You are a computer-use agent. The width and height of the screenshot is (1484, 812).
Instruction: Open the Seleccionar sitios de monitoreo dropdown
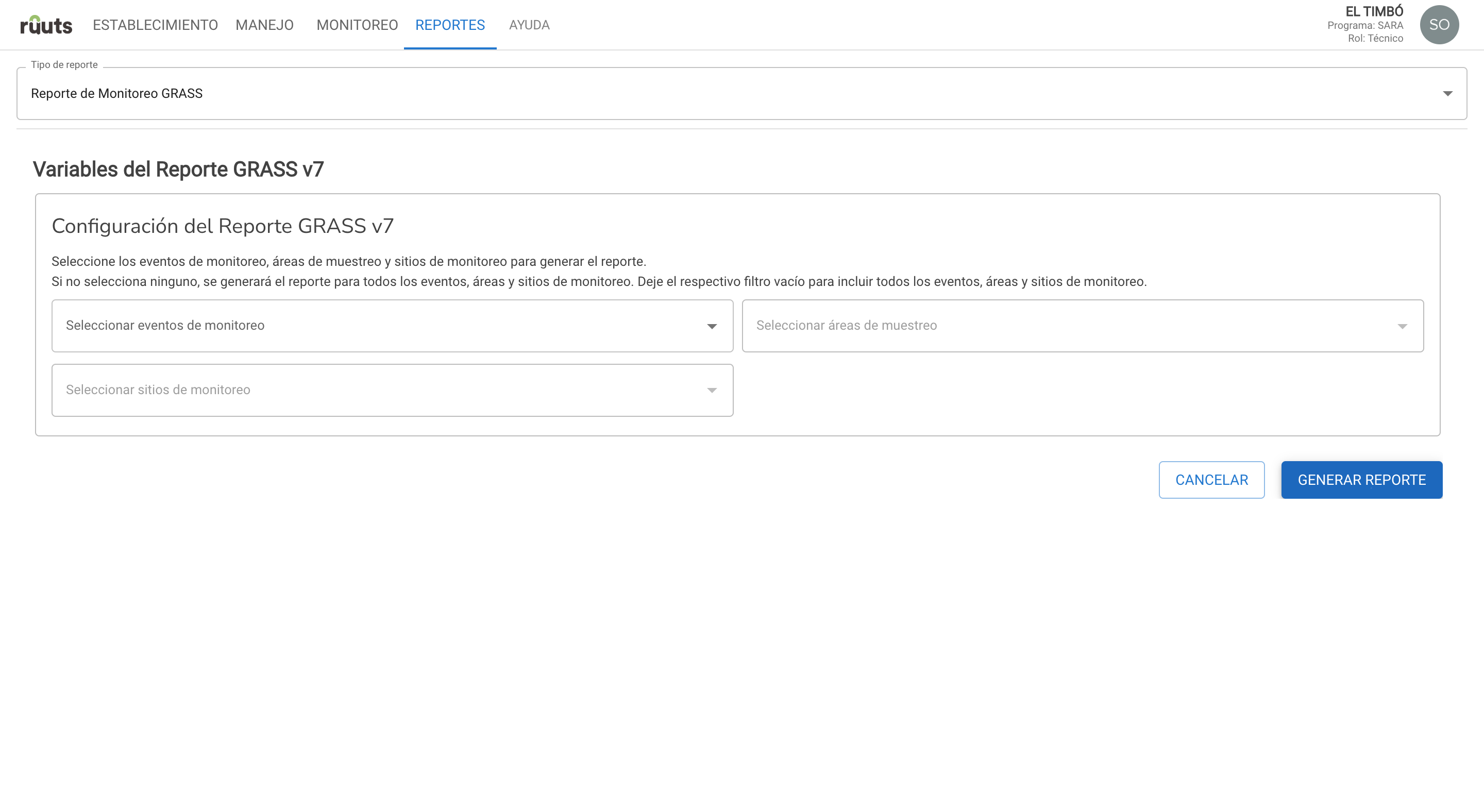pos(346,390)
